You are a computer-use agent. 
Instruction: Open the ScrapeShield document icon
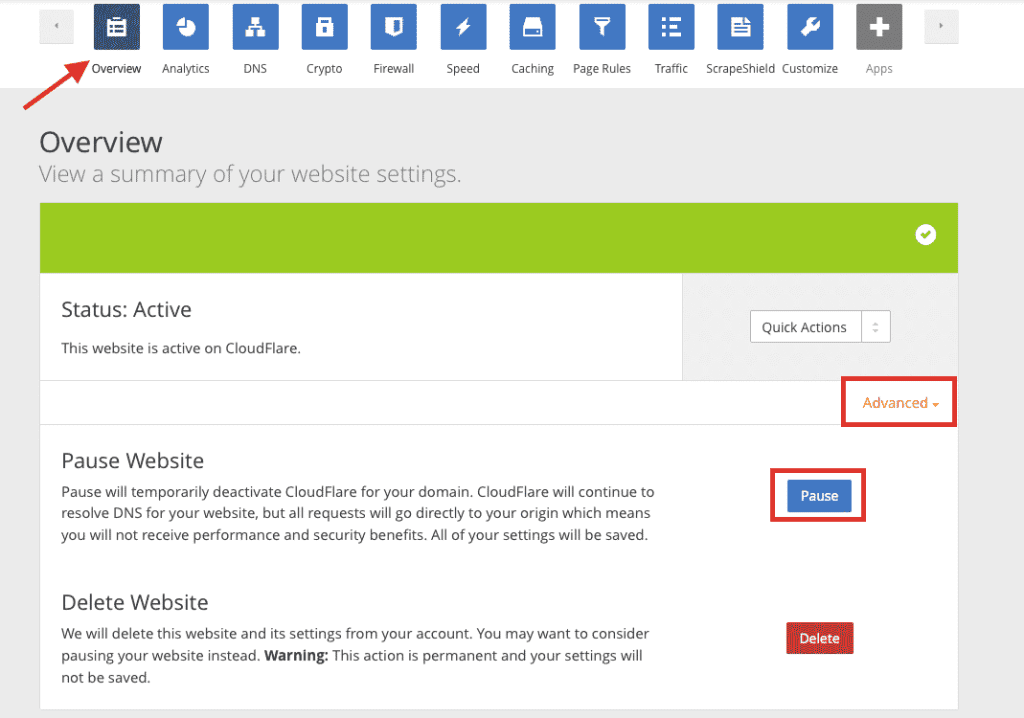point(740,27)
